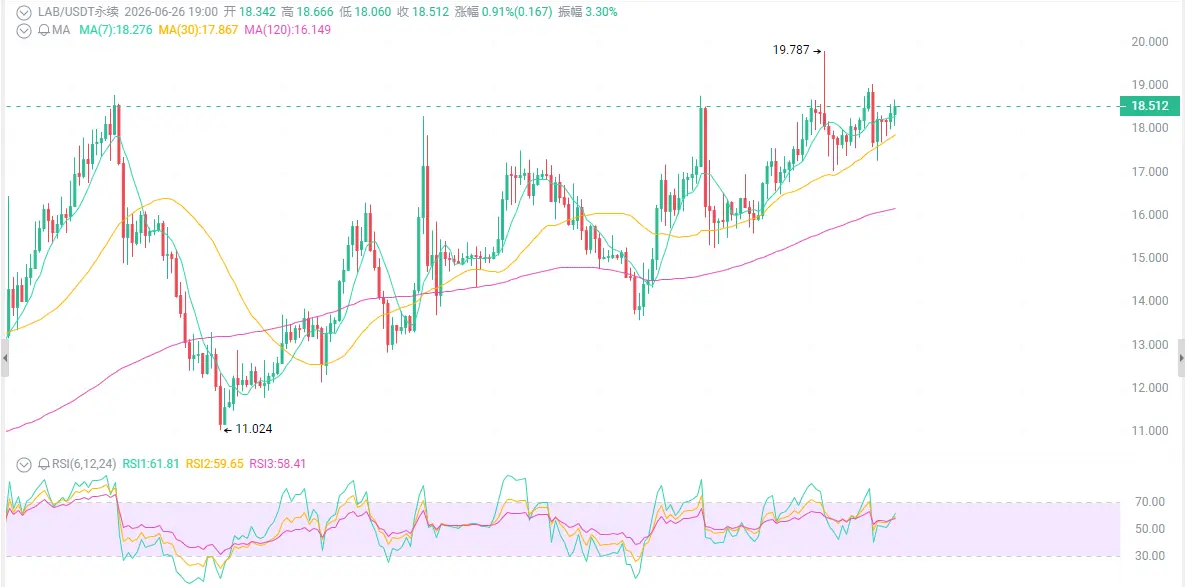Click the 13.000 price axis label

point(1150,344)
